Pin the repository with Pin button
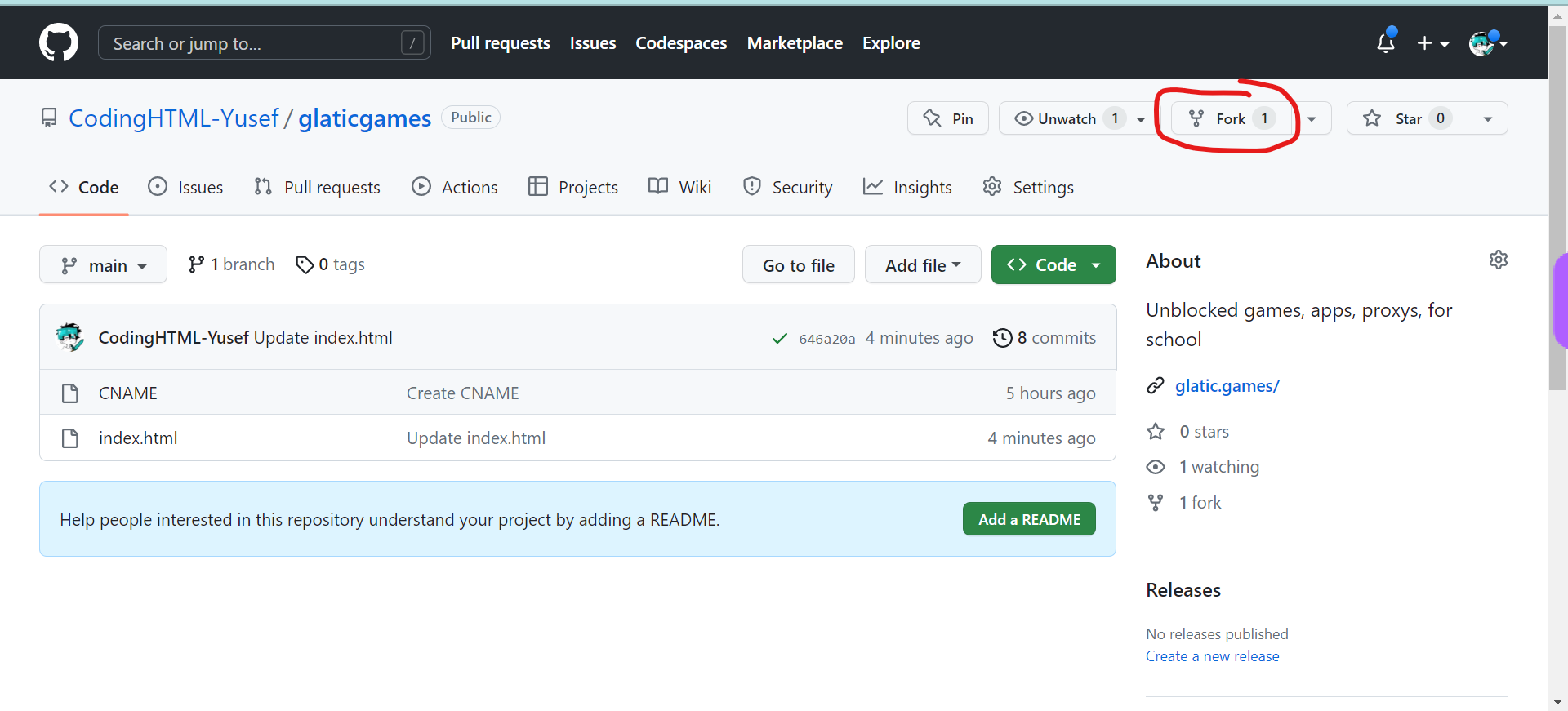The height and width of the screenshot is (711, 1568). [x=948, y=118]
